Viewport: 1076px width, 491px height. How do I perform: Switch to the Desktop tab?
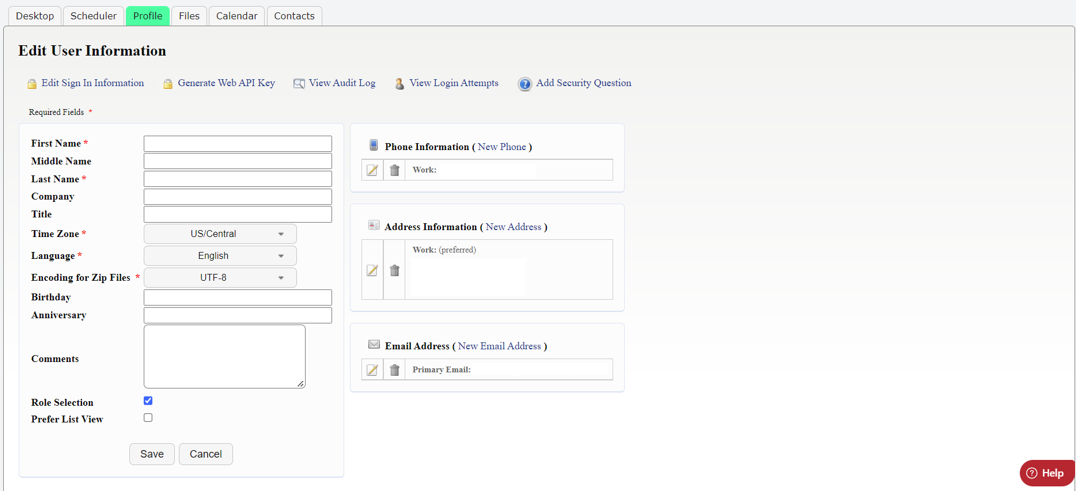(34, 16)
